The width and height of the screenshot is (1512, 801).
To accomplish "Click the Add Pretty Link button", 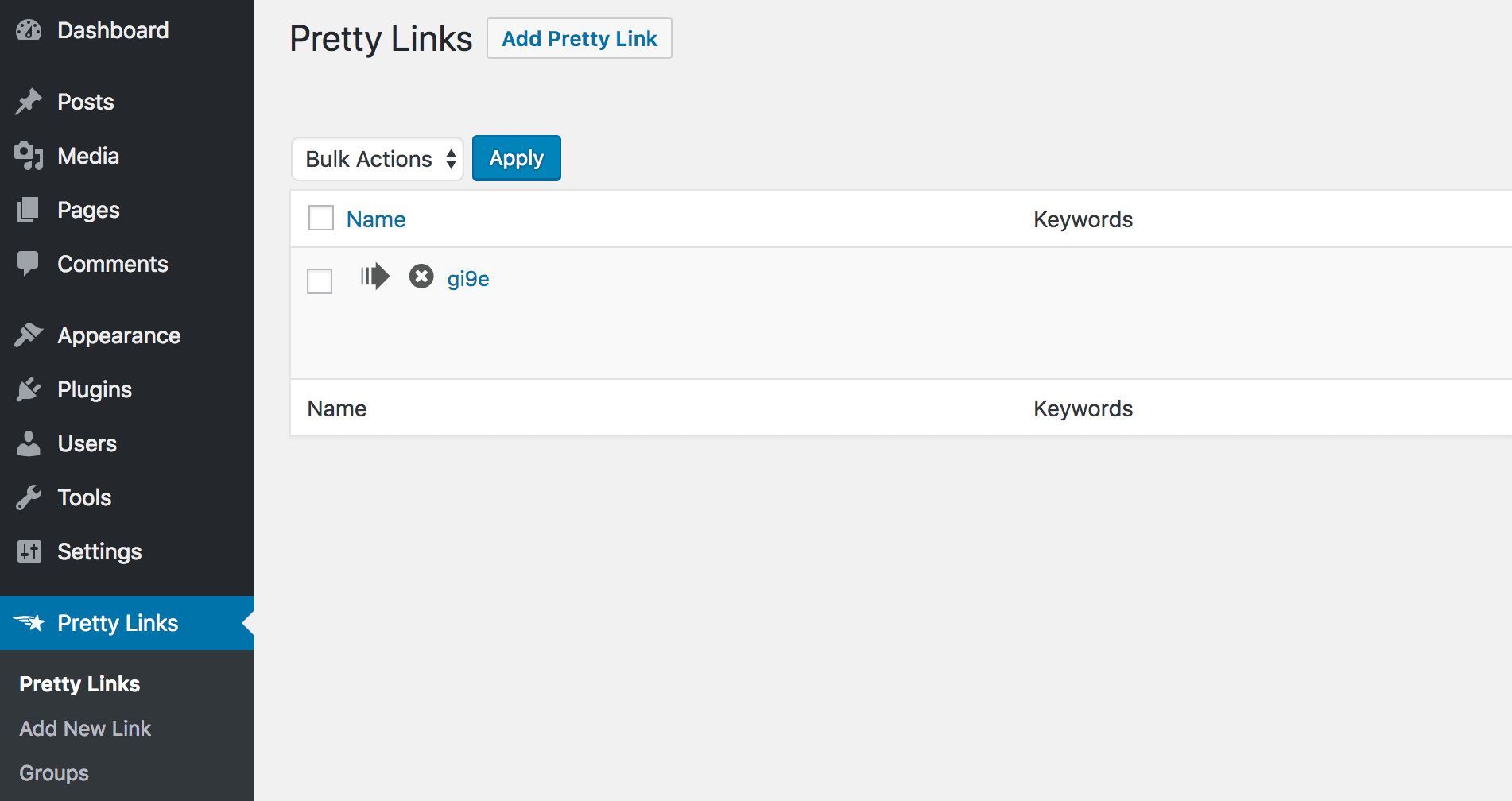I will pos(580,38).
